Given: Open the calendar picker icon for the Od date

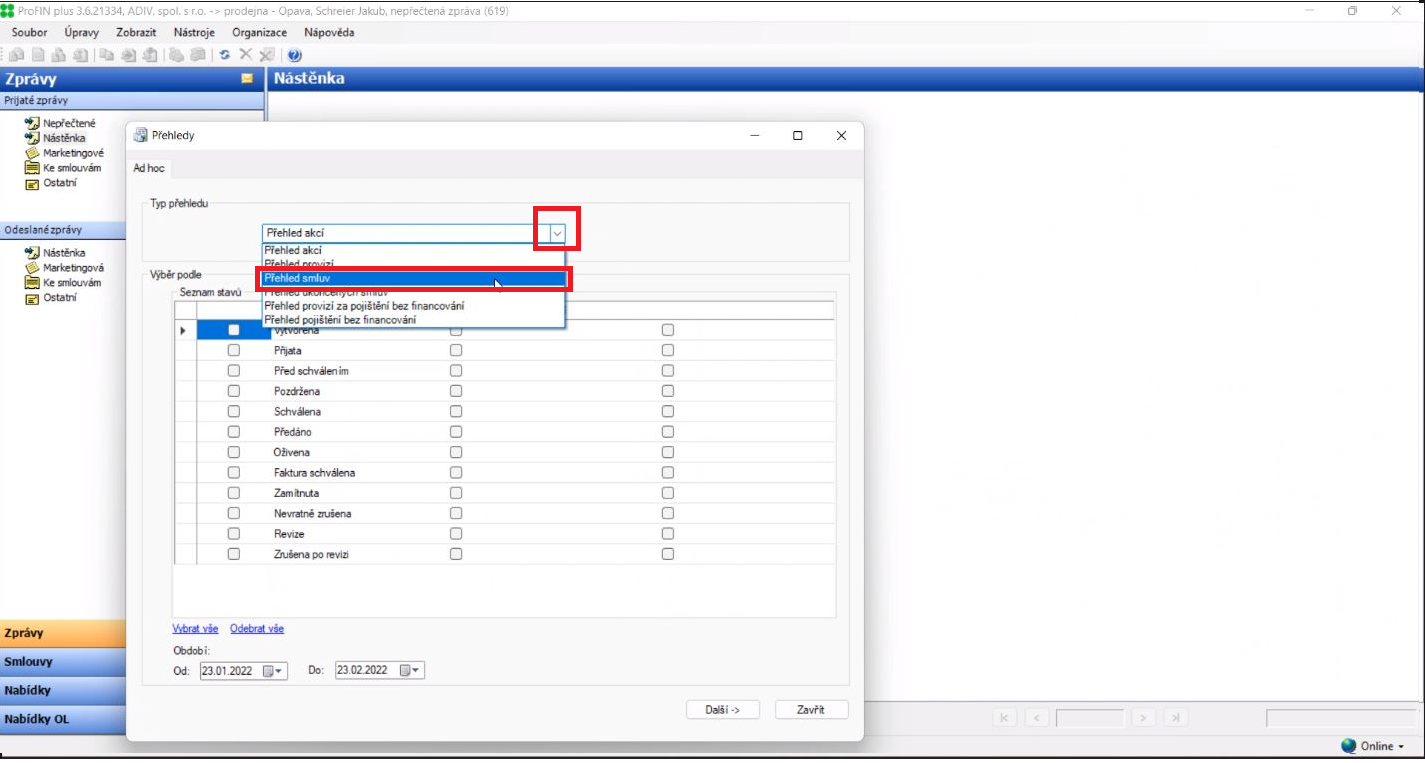Looking at the screenshot, I should 273,671.
